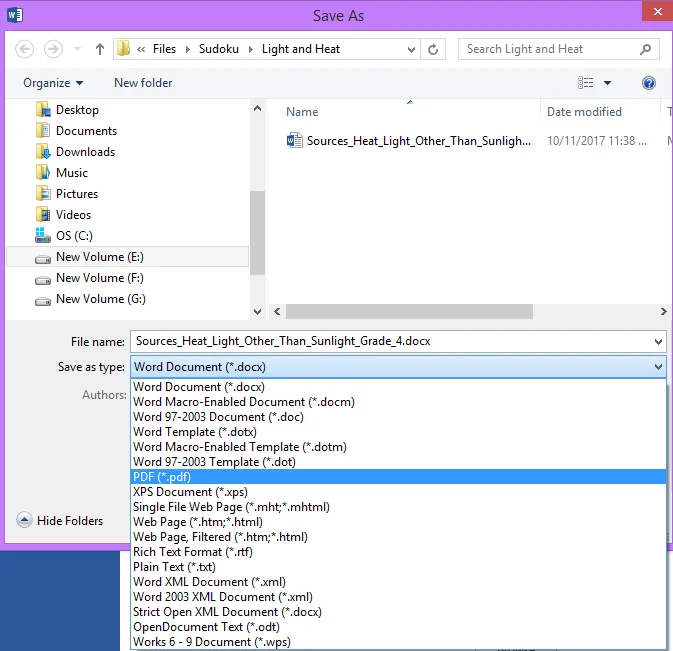Select XPS Document (*.xps) type
This screenshot has height=651, width=673.
[x=398, y=492]
